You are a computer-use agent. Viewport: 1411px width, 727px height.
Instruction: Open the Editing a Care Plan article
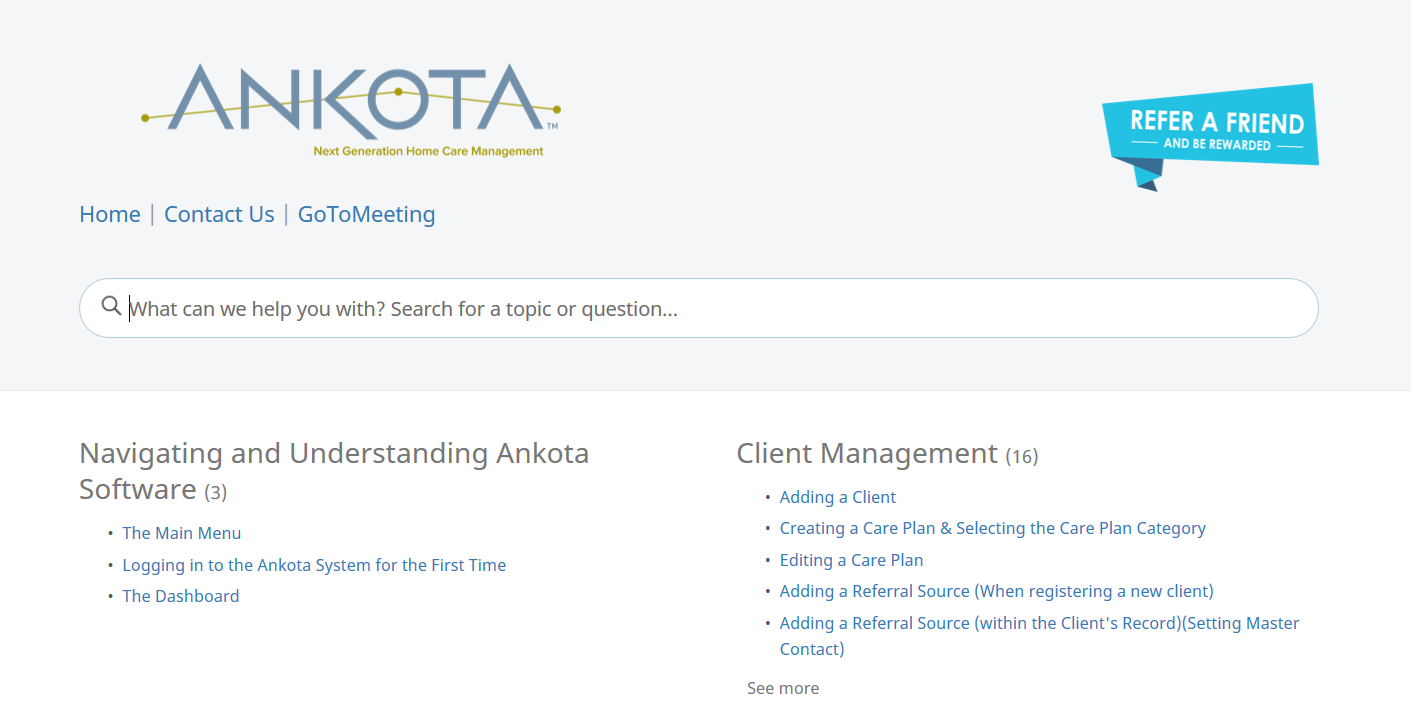(x=852, y=560)
